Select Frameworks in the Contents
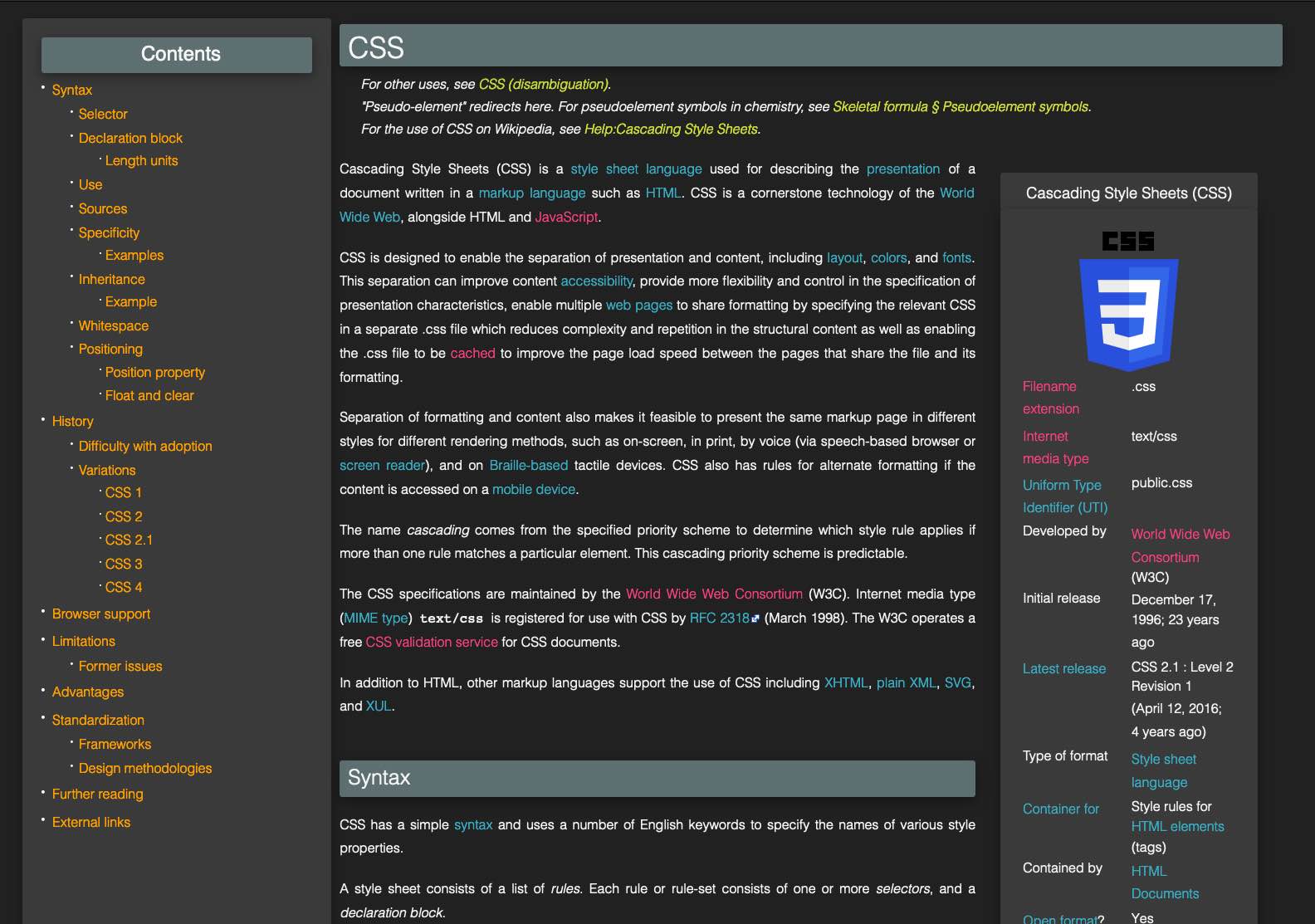The image size is (1315, 924). pyautogui.click(x=115, y=744)
